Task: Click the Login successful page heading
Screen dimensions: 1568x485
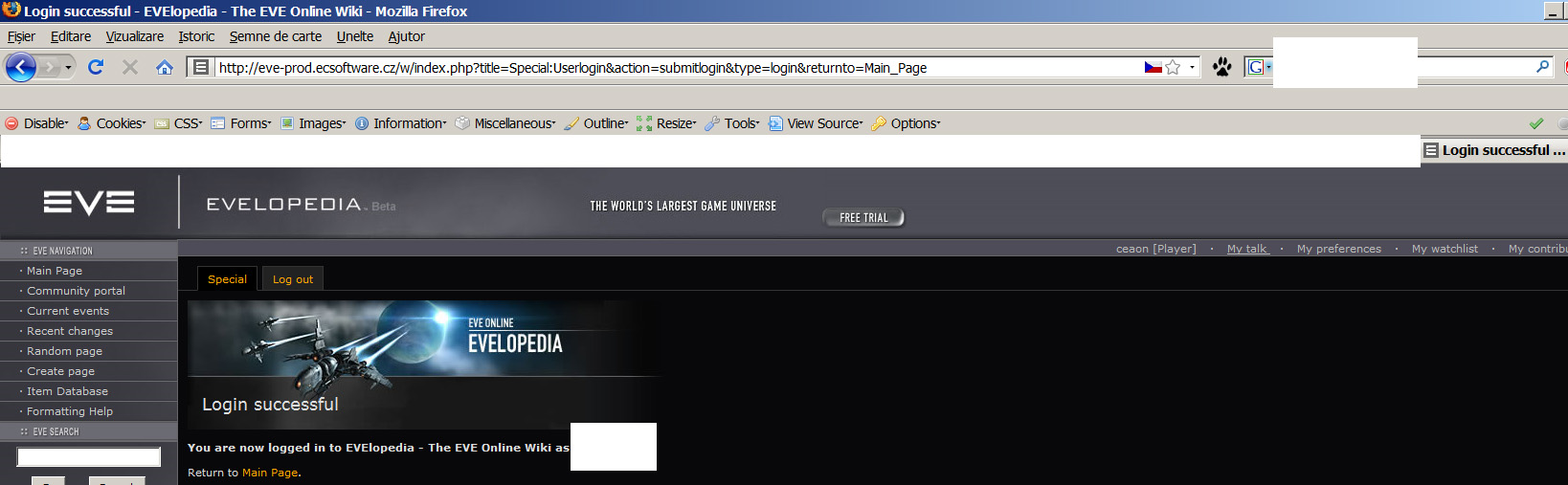Action: pos(270,405)
